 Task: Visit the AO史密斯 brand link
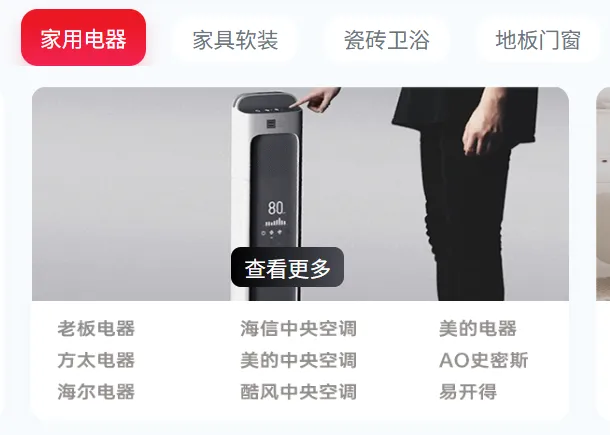[x=484, y=360]
